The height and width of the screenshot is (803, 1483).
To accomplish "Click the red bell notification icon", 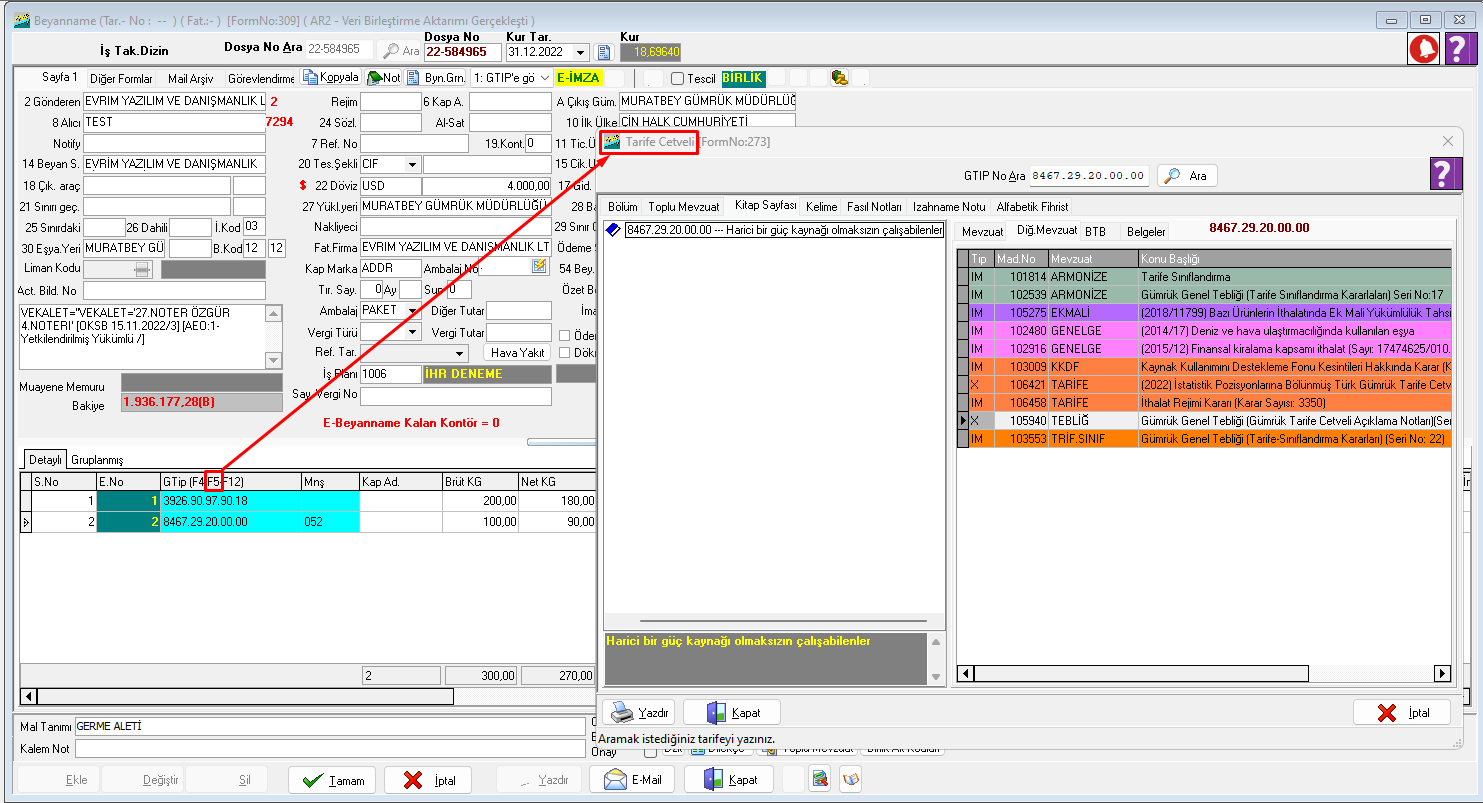I will 1424,48.
